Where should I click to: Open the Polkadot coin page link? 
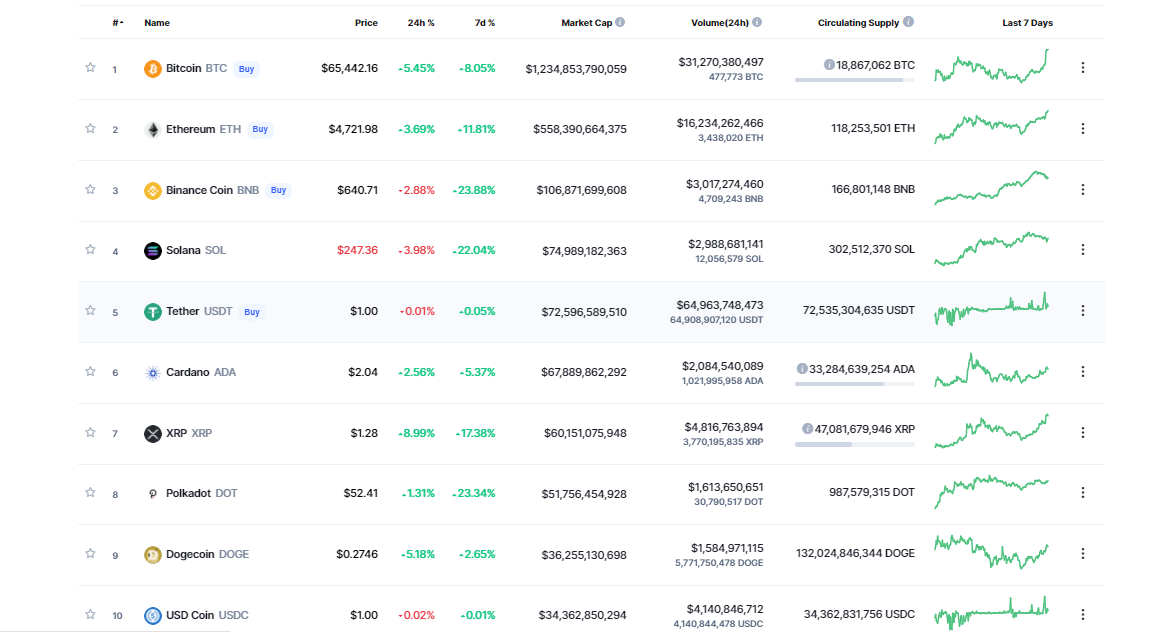tap(202, 493)
